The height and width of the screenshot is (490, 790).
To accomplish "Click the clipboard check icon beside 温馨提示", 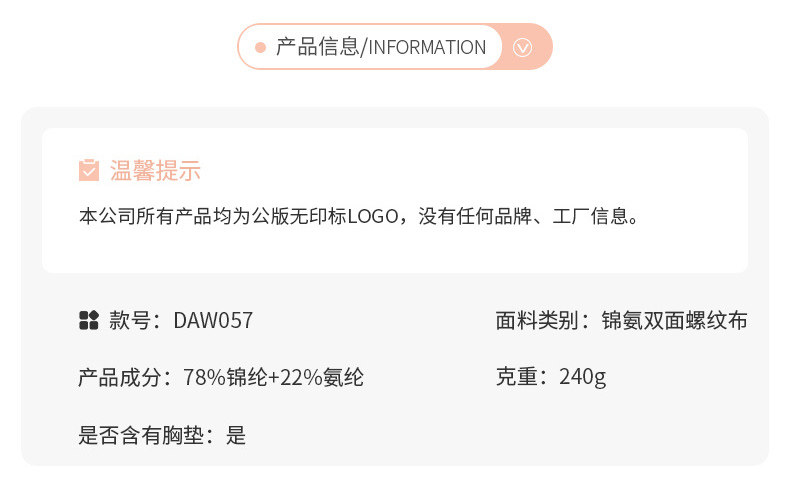I will coord(89,170).
